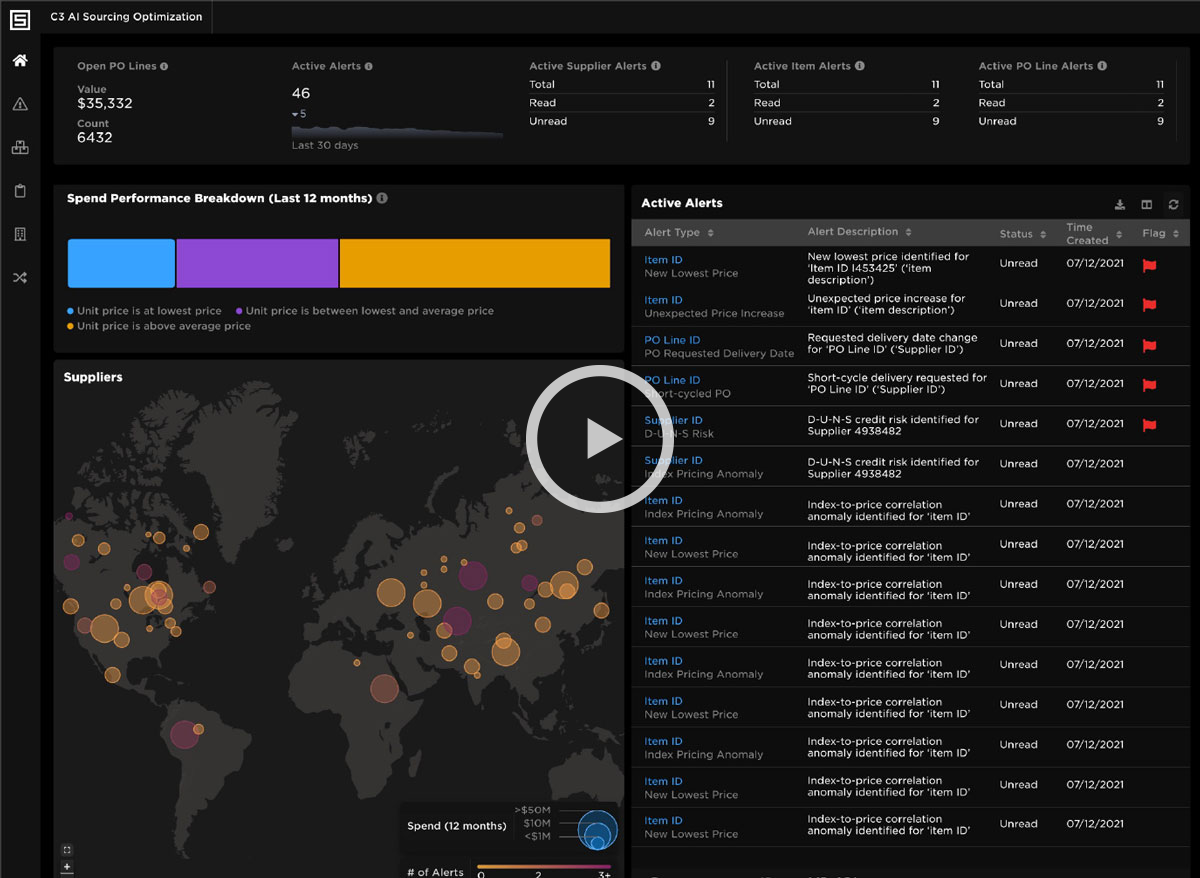Click the shuffle arrows sidebar icon
1200x878 pixels.
coord(20,278)
